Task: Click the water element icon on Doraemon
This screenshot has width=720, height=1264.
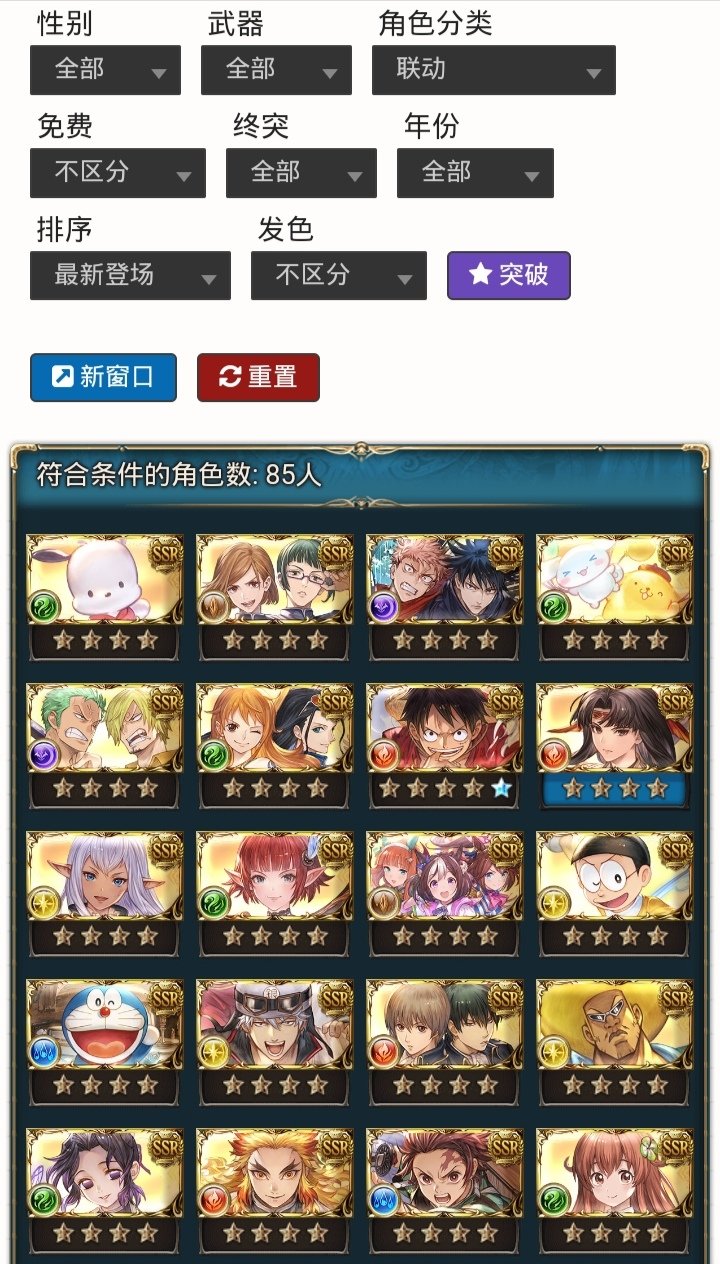Action: pyautogui.click(x=44, y=1053)
